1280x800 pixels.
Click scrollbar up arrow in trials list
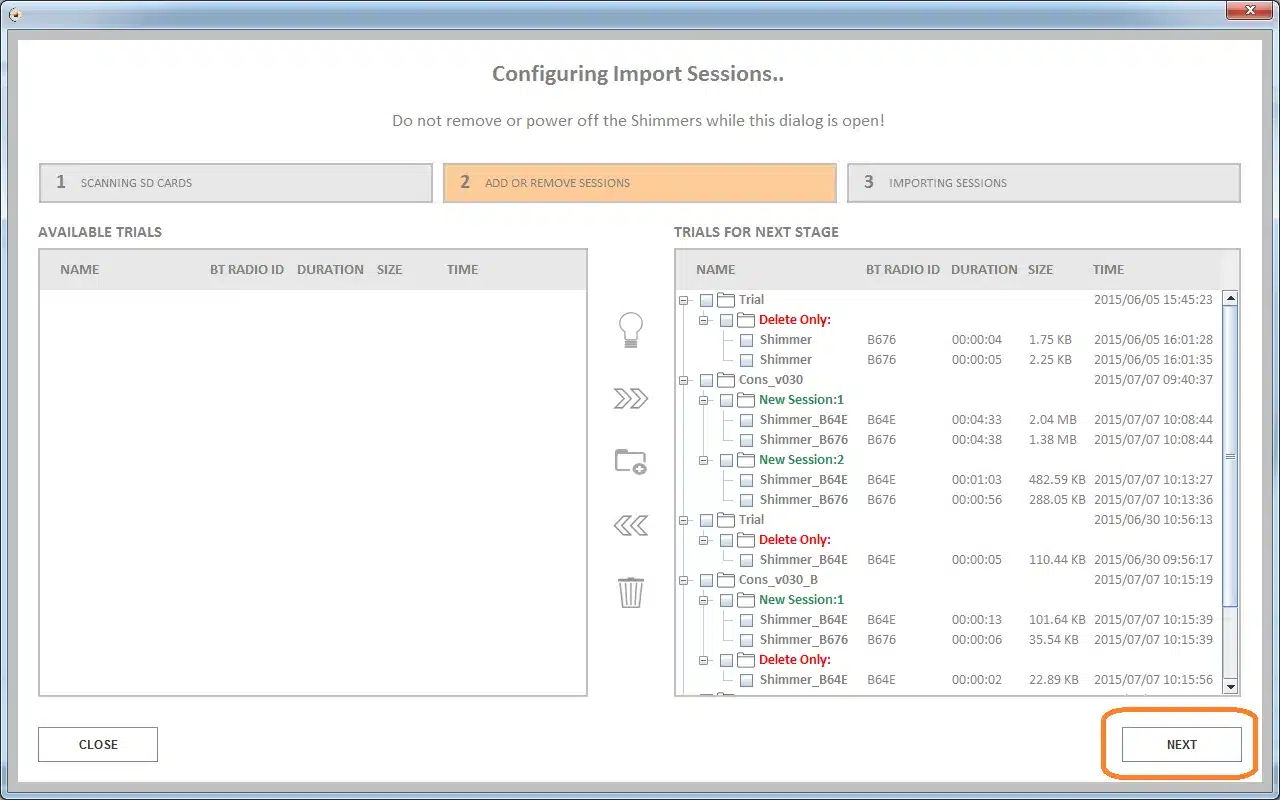1231,298
